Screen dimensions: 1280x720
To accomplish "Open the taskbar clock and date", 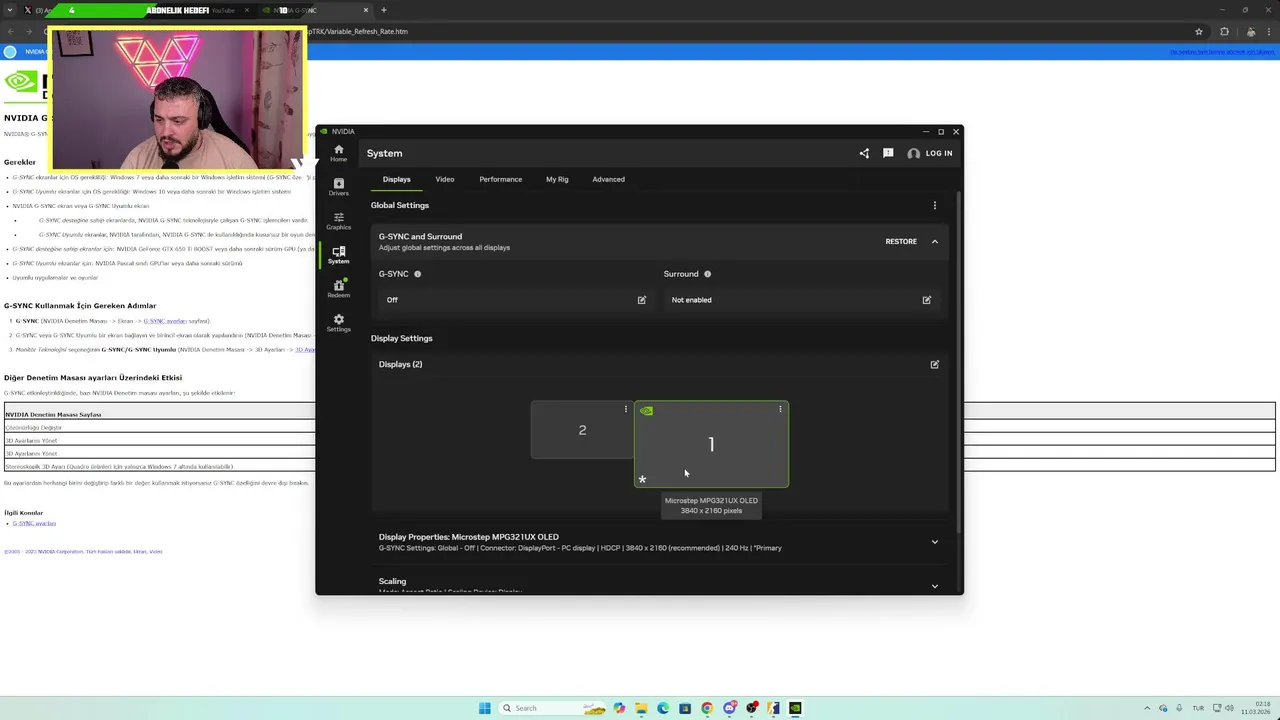I will (x=1254, y=708).
